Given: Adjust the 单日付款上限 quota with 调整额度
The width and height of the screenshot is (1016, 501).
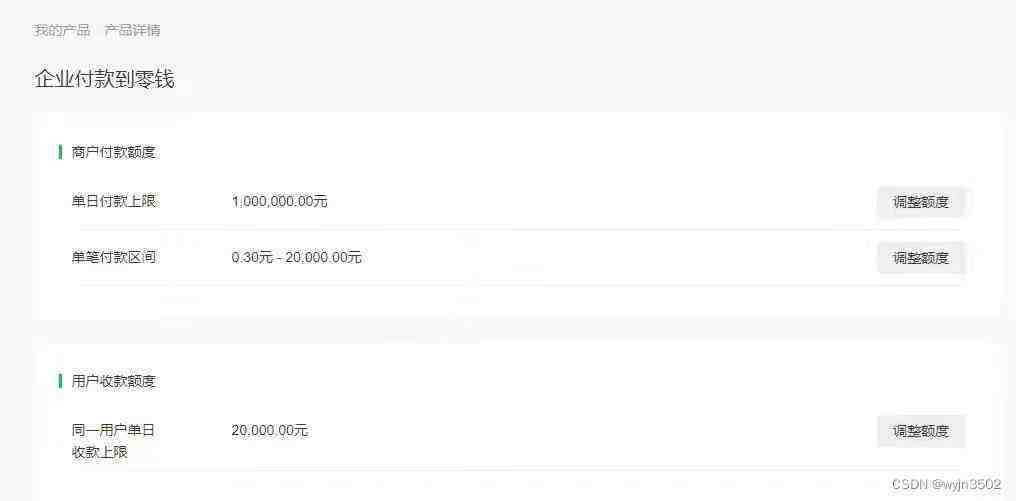Looking at the screenshot, I should click(920, 202).
